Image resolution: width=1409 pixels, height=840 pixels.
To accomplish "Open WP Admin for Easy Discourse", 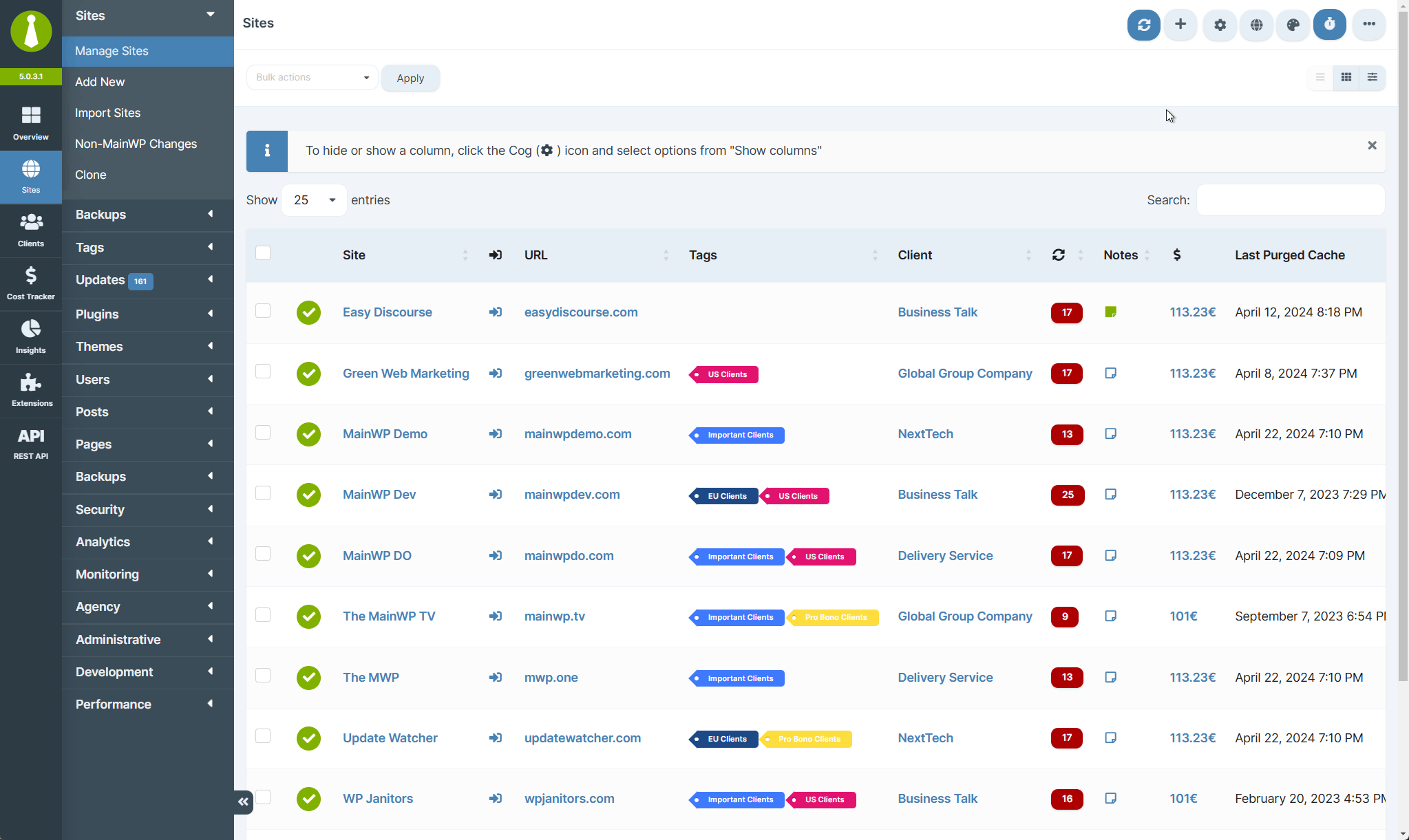I will point(495,312).
